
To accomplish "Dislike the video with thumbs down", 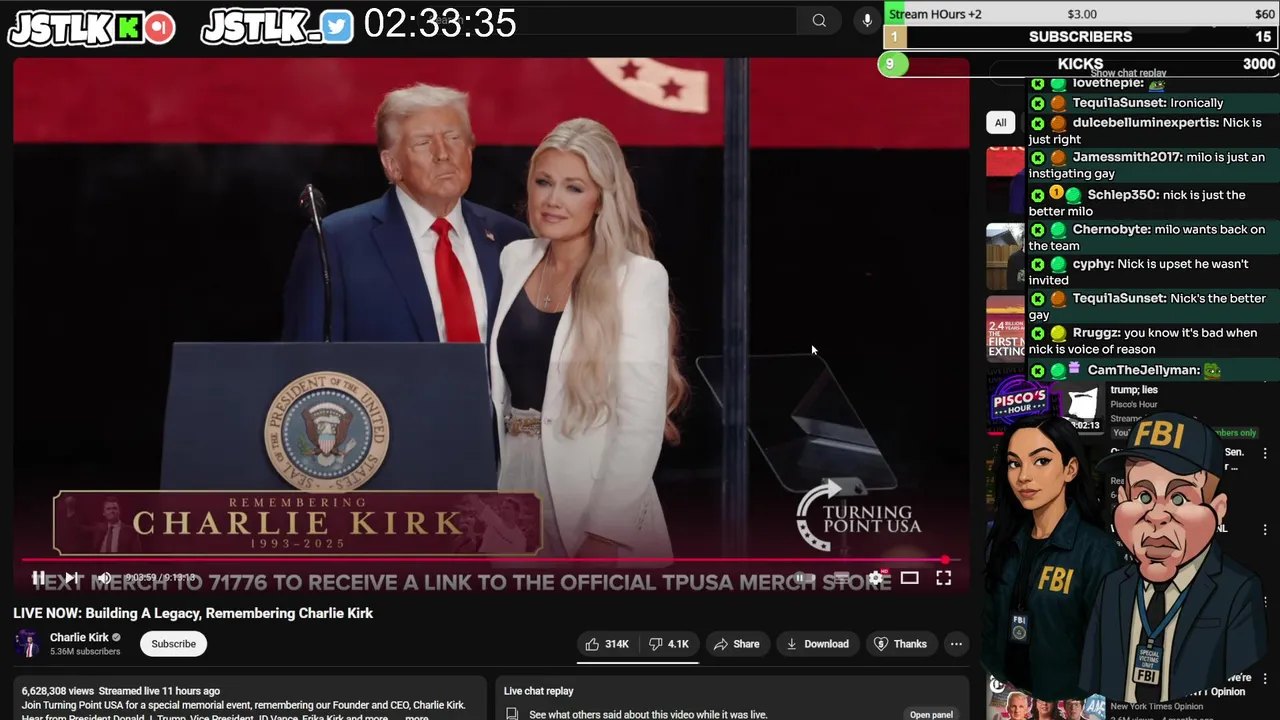I will pyautogui.click(x=669, y=644).
